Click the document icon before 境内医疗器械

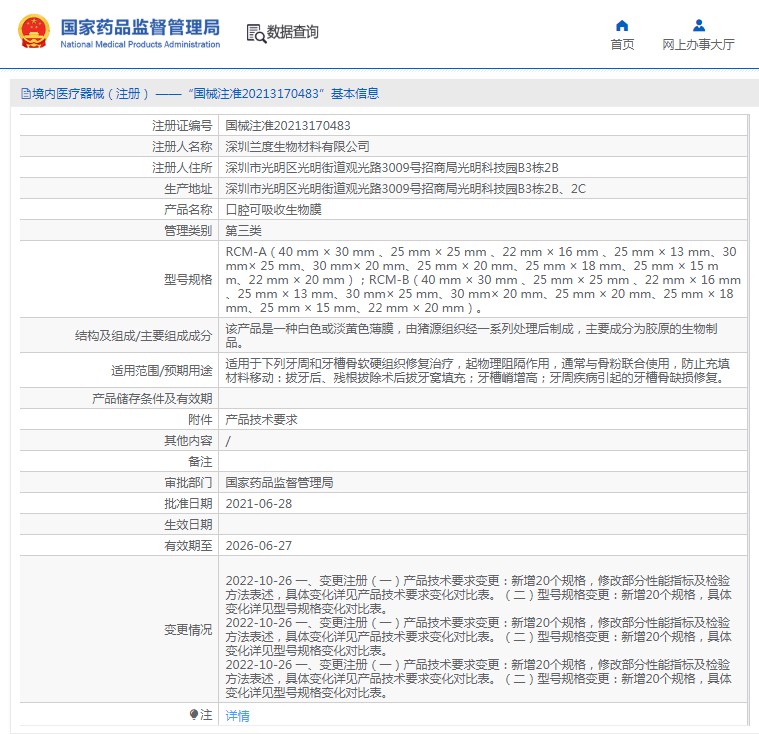click(26, 93)
